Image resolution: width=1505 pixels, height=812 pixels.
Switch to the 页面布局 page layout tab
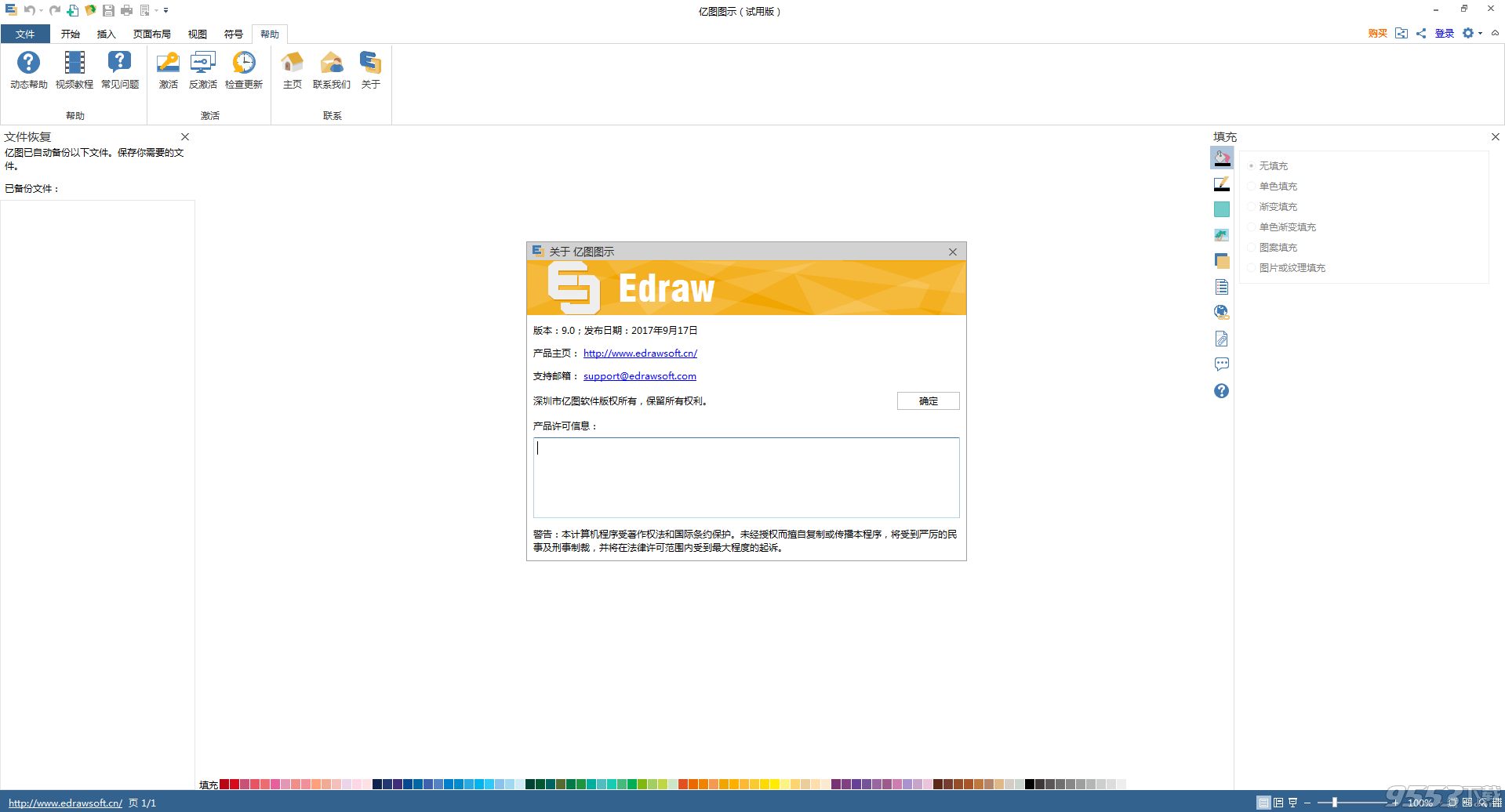(152, 34)
